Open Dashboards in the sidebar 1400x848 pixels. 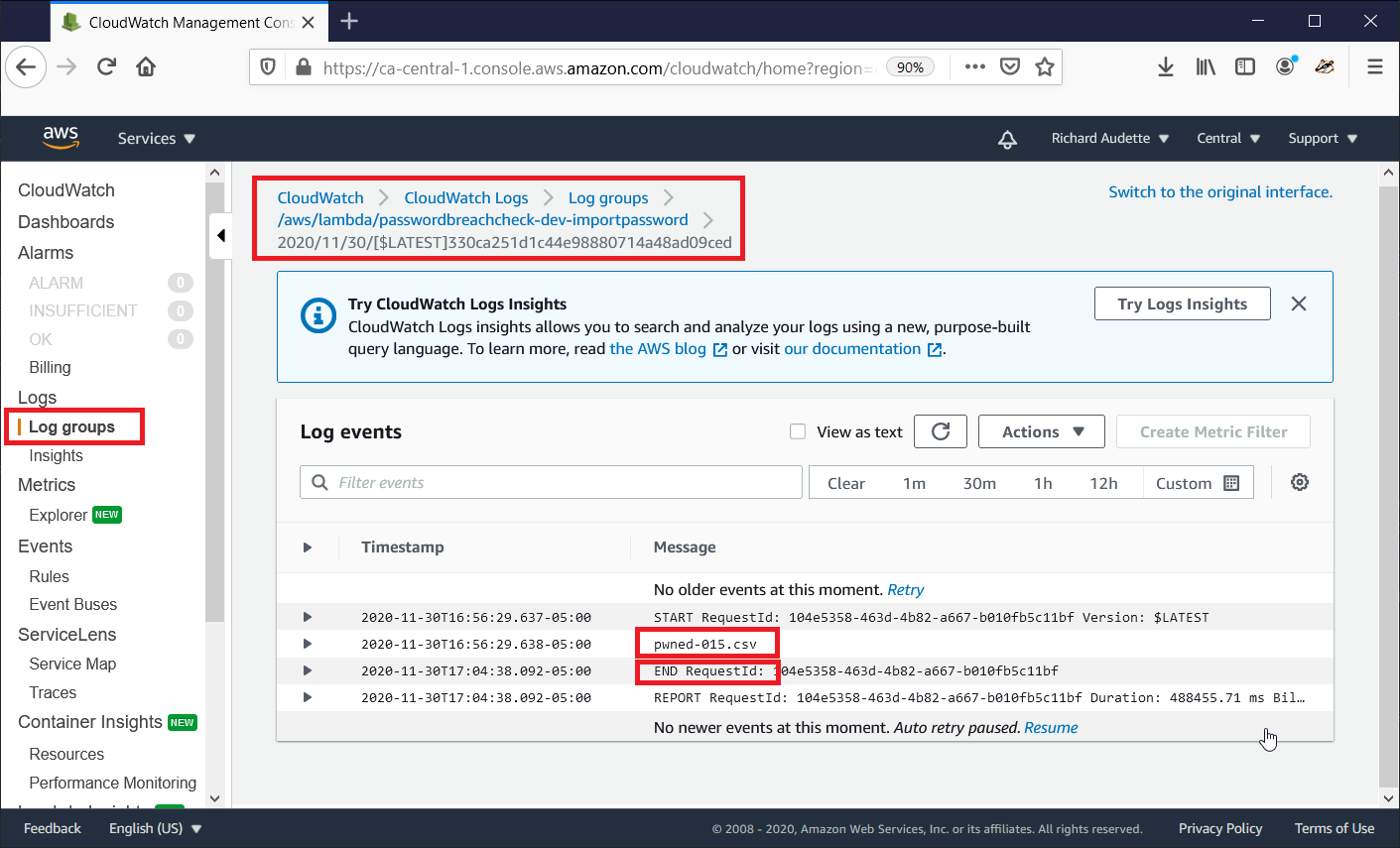pyautogui.click(x=65, y=222)
